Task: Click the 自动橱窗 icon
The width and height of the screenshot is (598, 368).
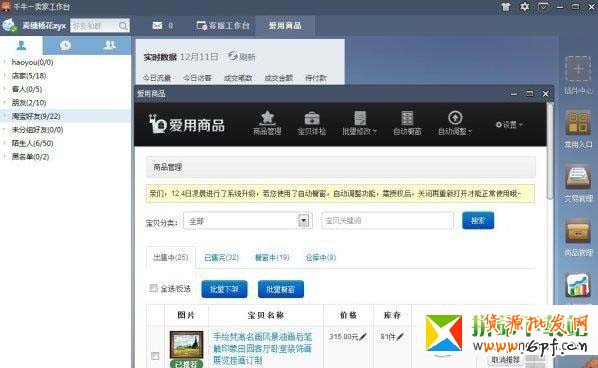Action: pyautogui.click(x=407, y=118)
